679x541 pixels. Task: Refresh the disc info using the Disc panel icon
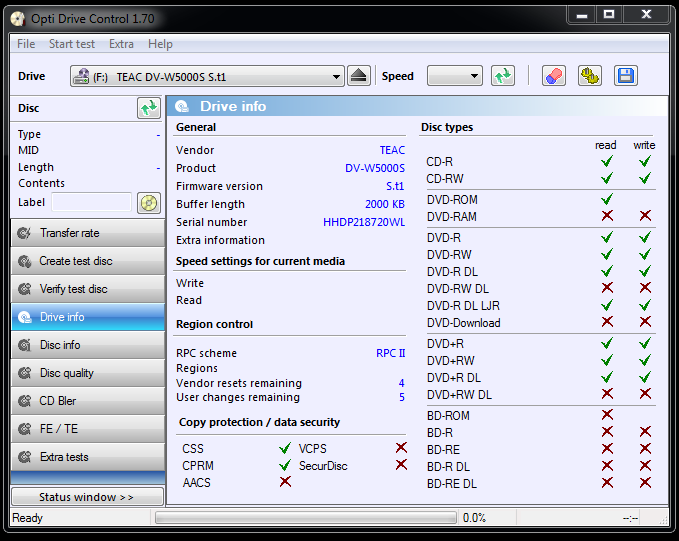149,108
